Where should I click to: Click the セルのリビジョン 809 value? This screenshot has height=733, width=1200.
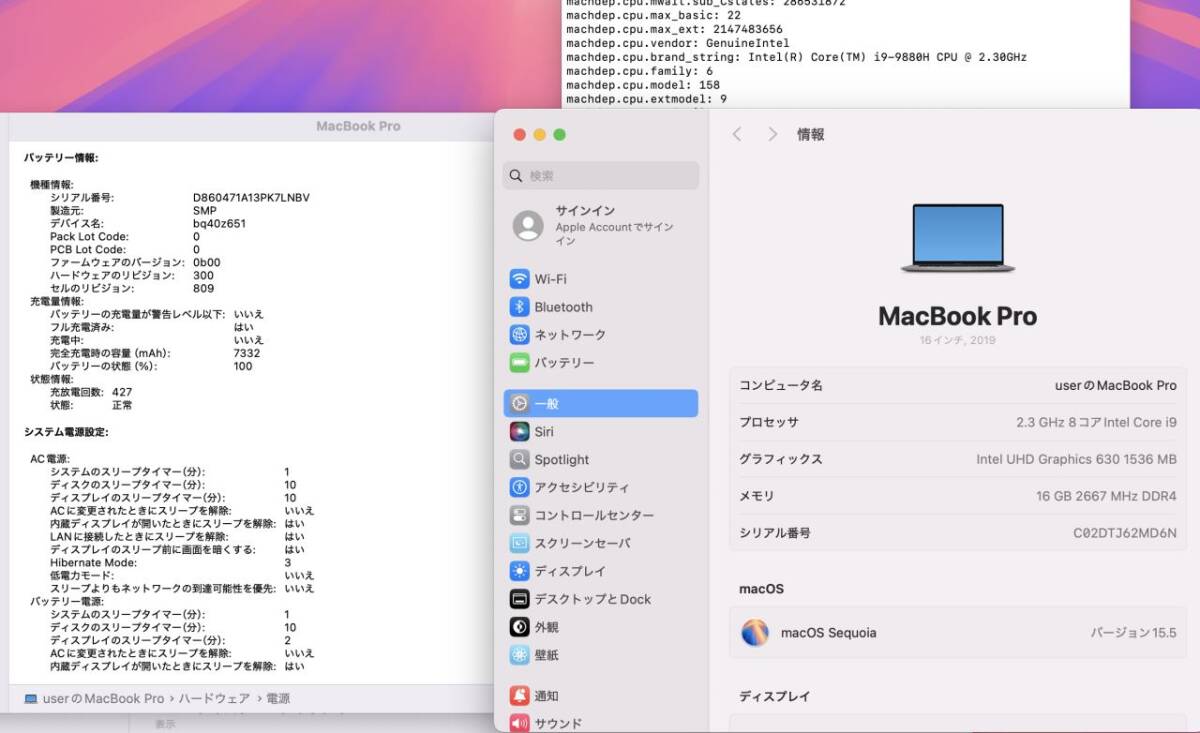(x=203, y=288)
